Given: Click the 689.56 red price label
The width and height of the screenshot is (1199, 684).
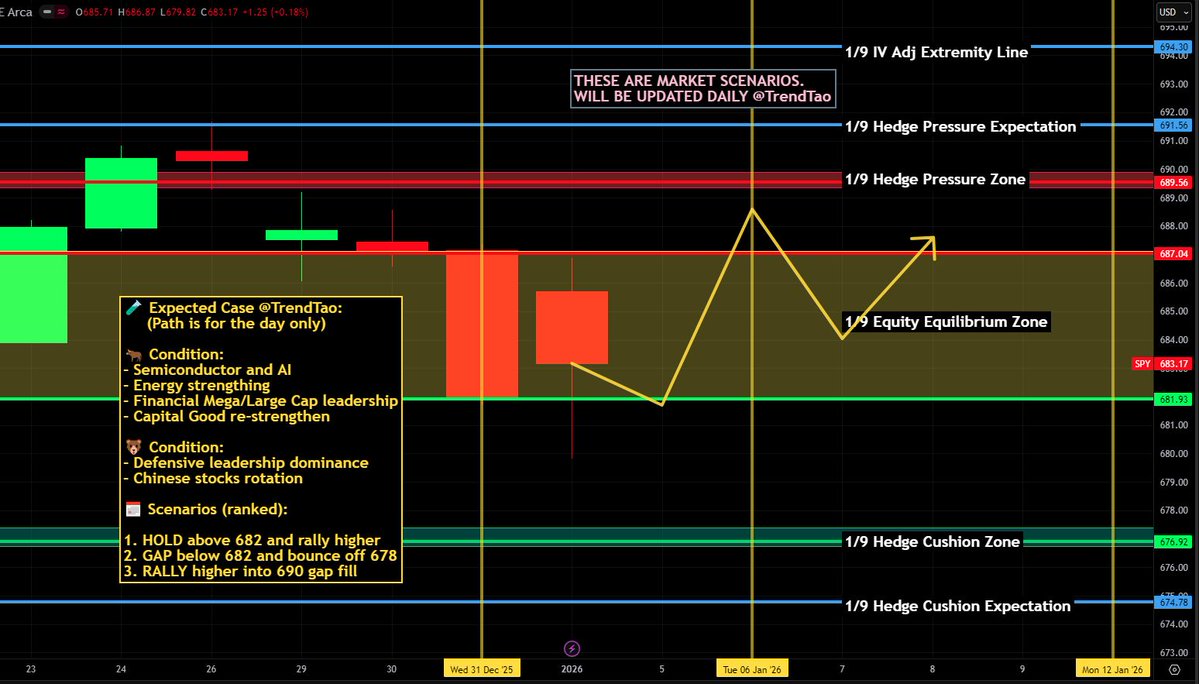Looking at the screenshot, I should coord(1173,183).
